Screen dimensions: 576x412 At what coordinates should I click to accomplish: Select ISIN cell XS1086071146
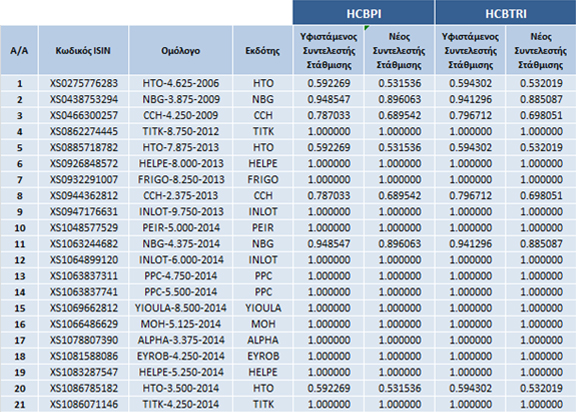(83, 405)
